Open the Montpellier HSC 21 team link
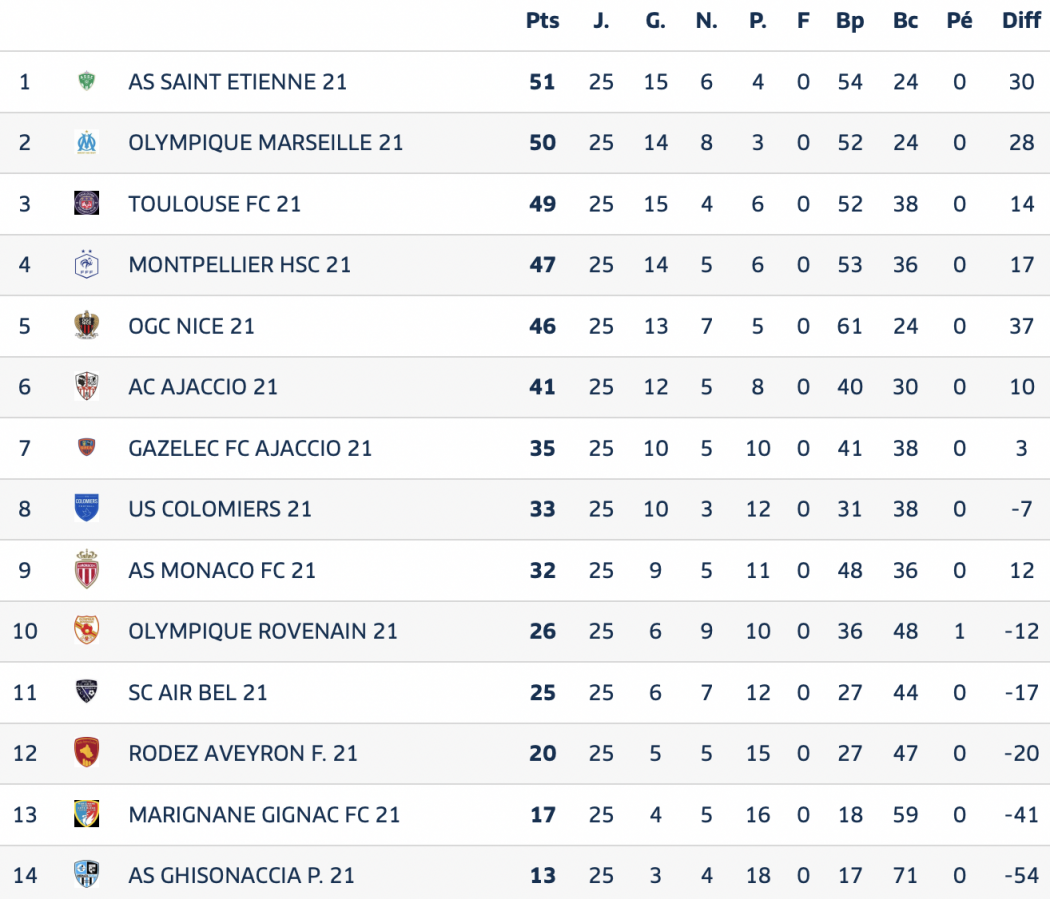Image resolution: width=1050 pixels, height=899 pixels. pyautogui.click(x=240, y=265)
